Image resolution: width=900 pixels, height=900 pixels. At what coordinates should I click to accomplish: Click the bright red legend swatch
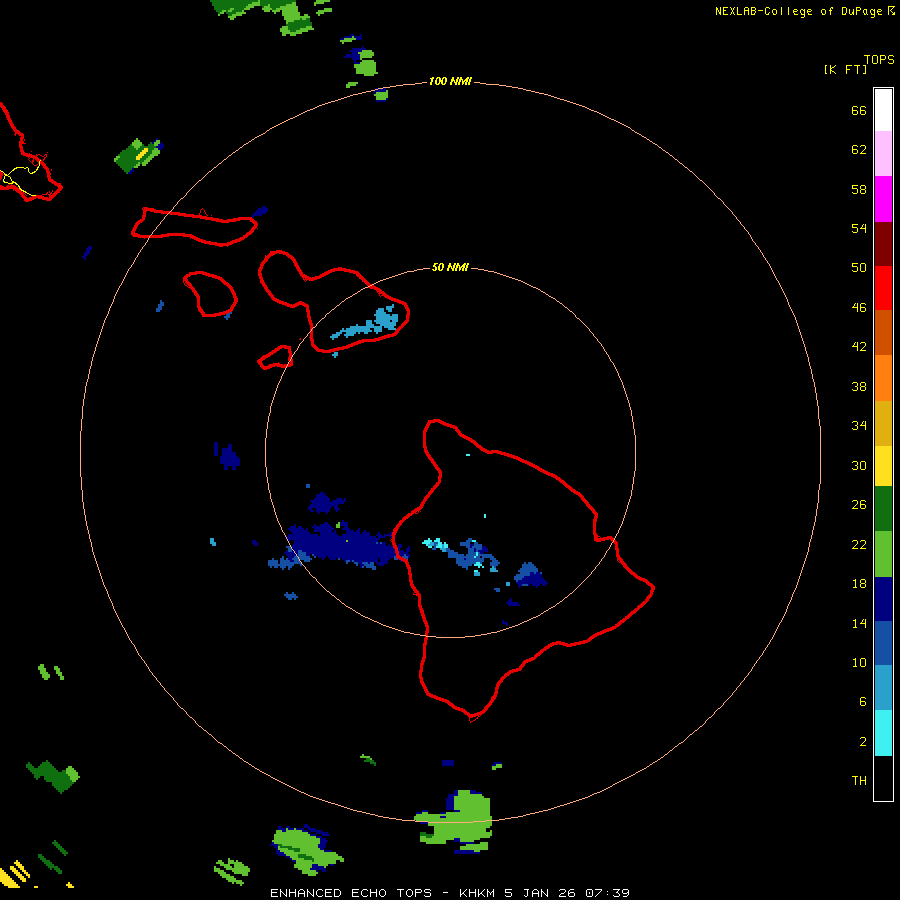pyautogui.click(x=883, y=288)
